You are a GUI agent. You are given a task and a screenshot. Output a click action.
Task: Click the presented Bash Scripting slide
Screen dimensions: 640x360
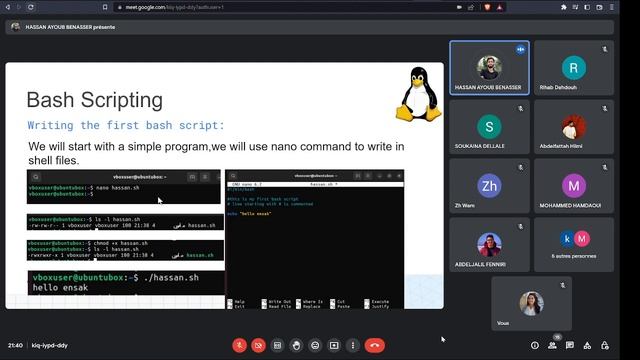click(x=224, y=186)
